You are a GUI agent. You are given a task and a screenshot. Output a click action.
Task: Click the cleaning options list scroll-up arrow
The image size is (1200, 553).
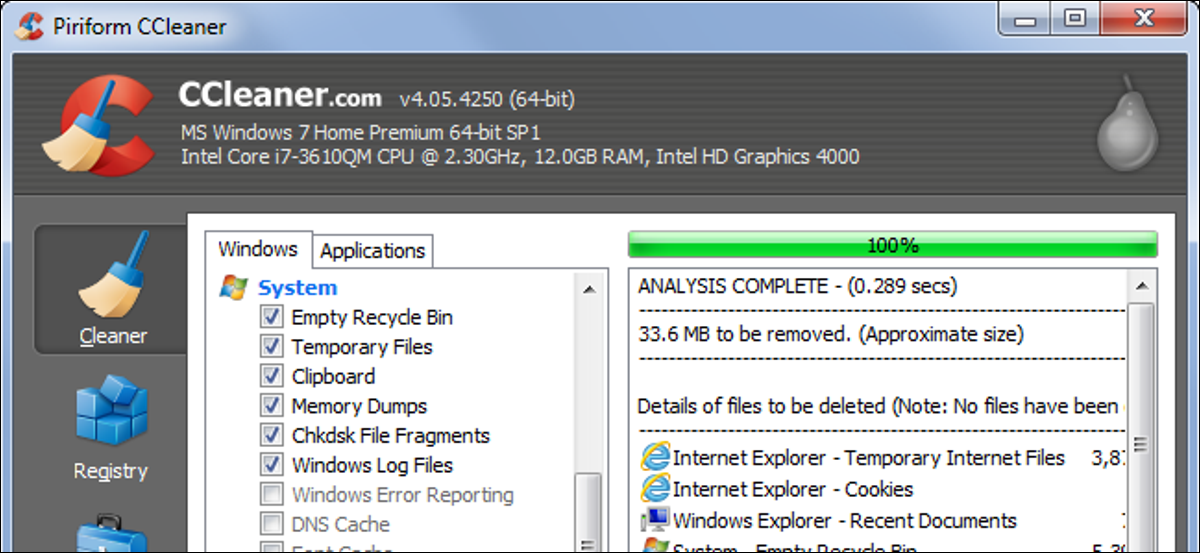tap(589, 289)
